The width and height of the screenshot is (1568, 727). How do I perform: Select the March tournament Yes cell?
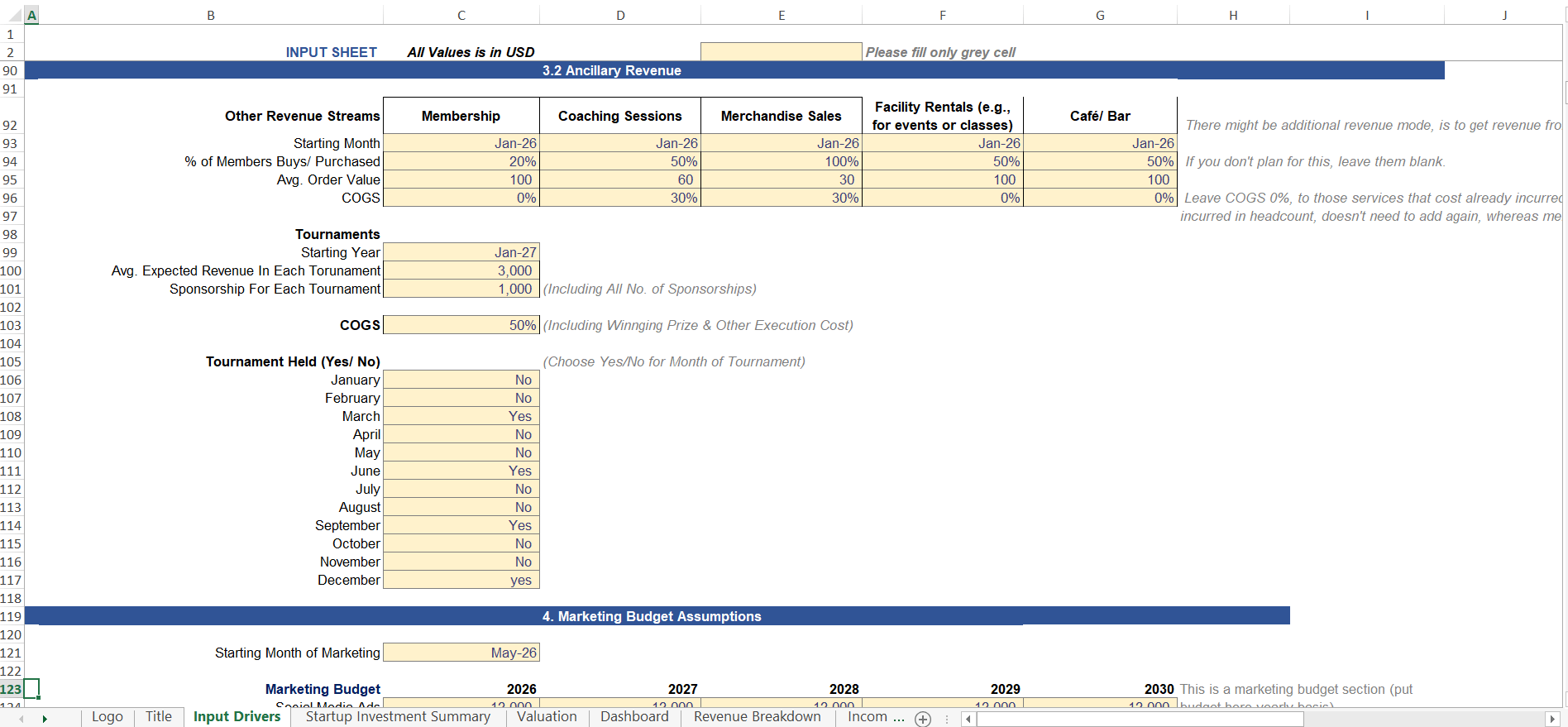[x=461, y=416]
